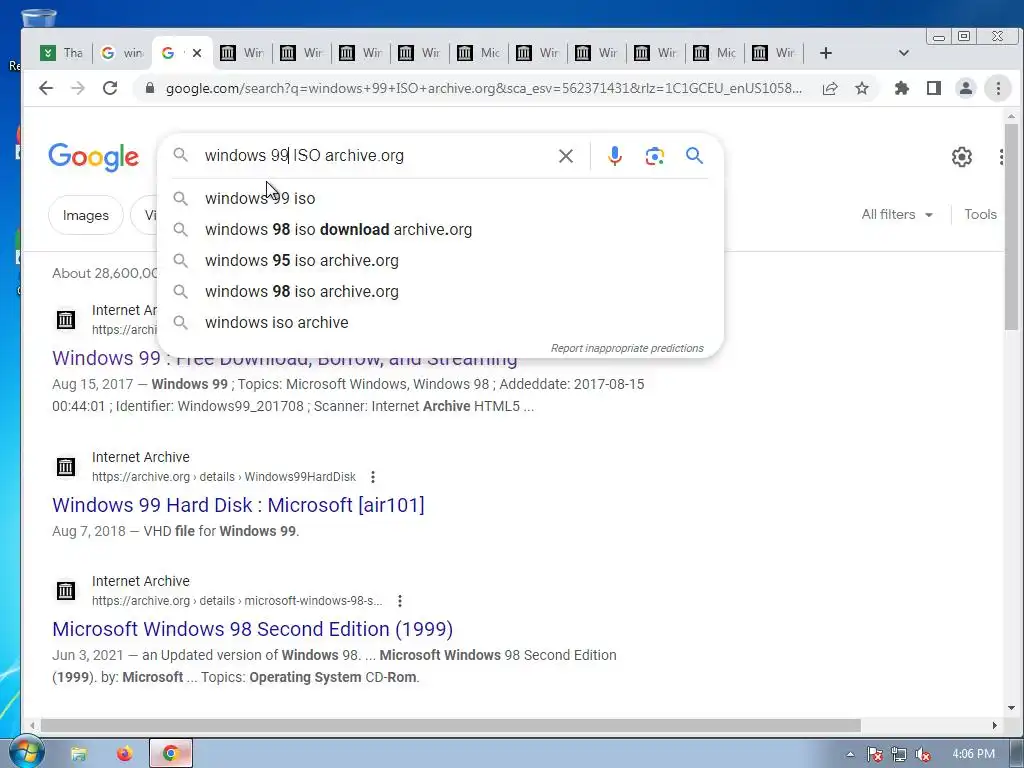Choose suggestion 'windows iso archive'
The image size is (1024, 768).
point(441,323)
